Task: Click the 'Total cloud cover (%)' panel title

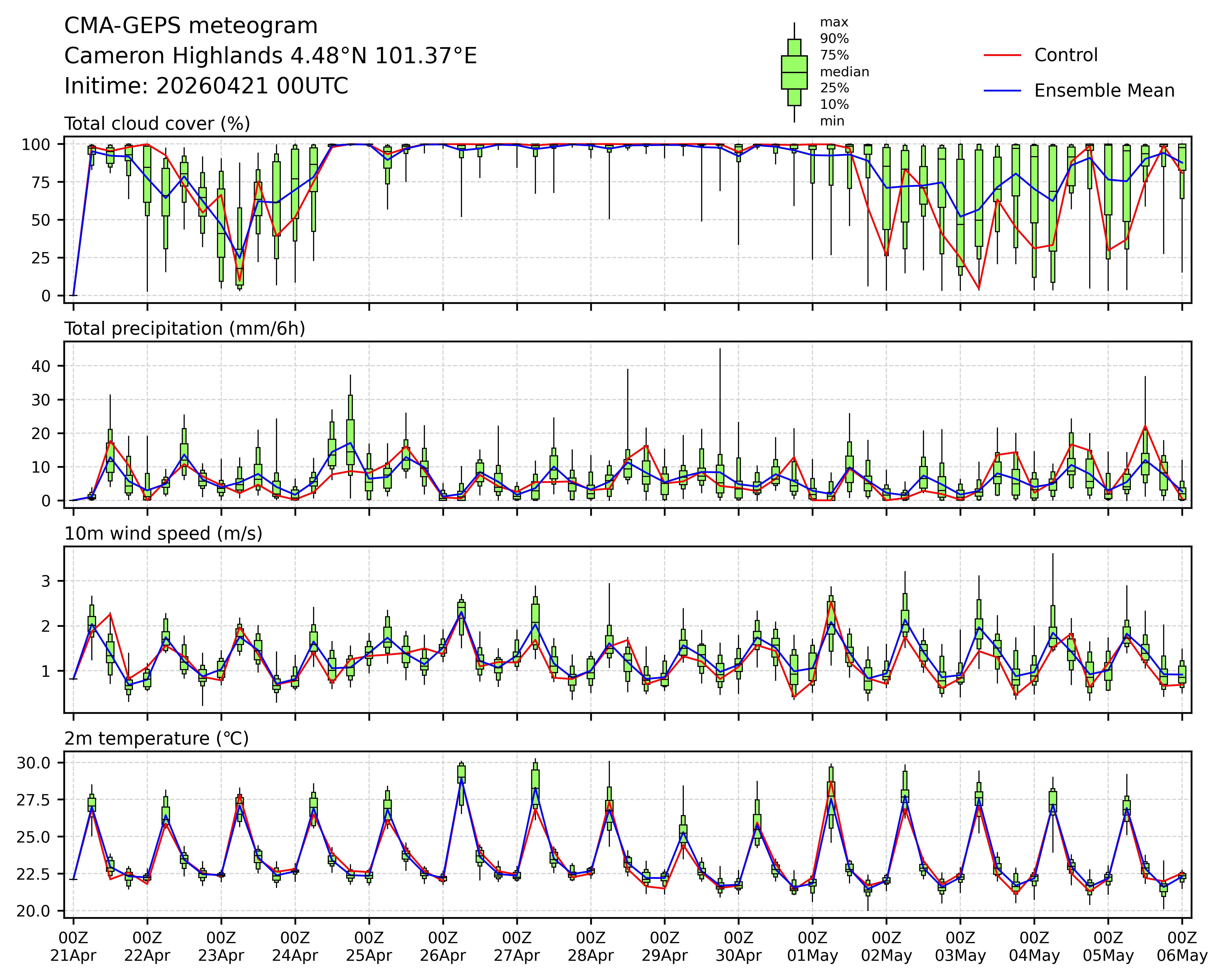Action: pyautogui.click(x=157, y=124)
